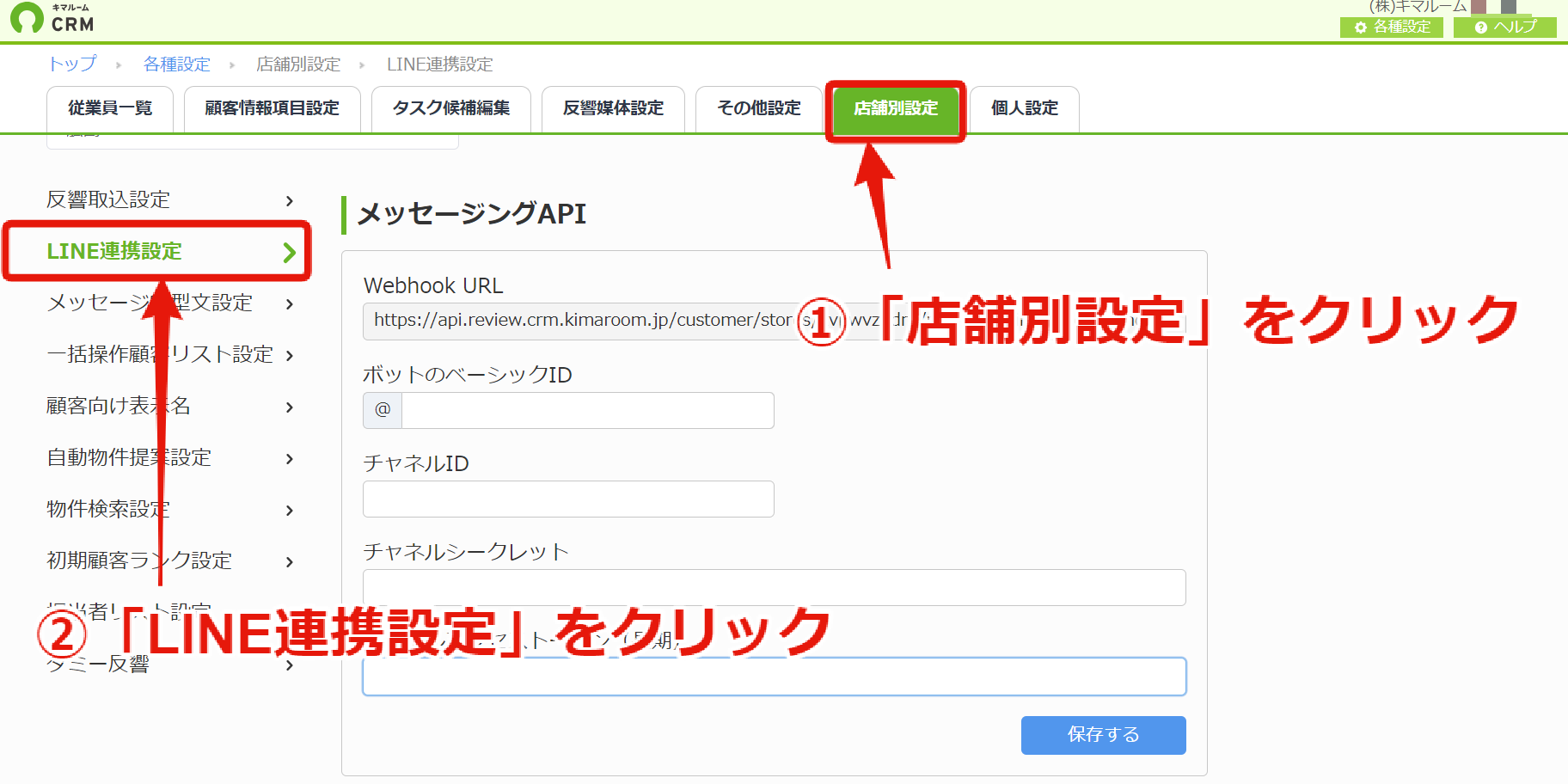Click chevron next to ダミー反響
The image size is (1568, 784).
click(290, 665)
